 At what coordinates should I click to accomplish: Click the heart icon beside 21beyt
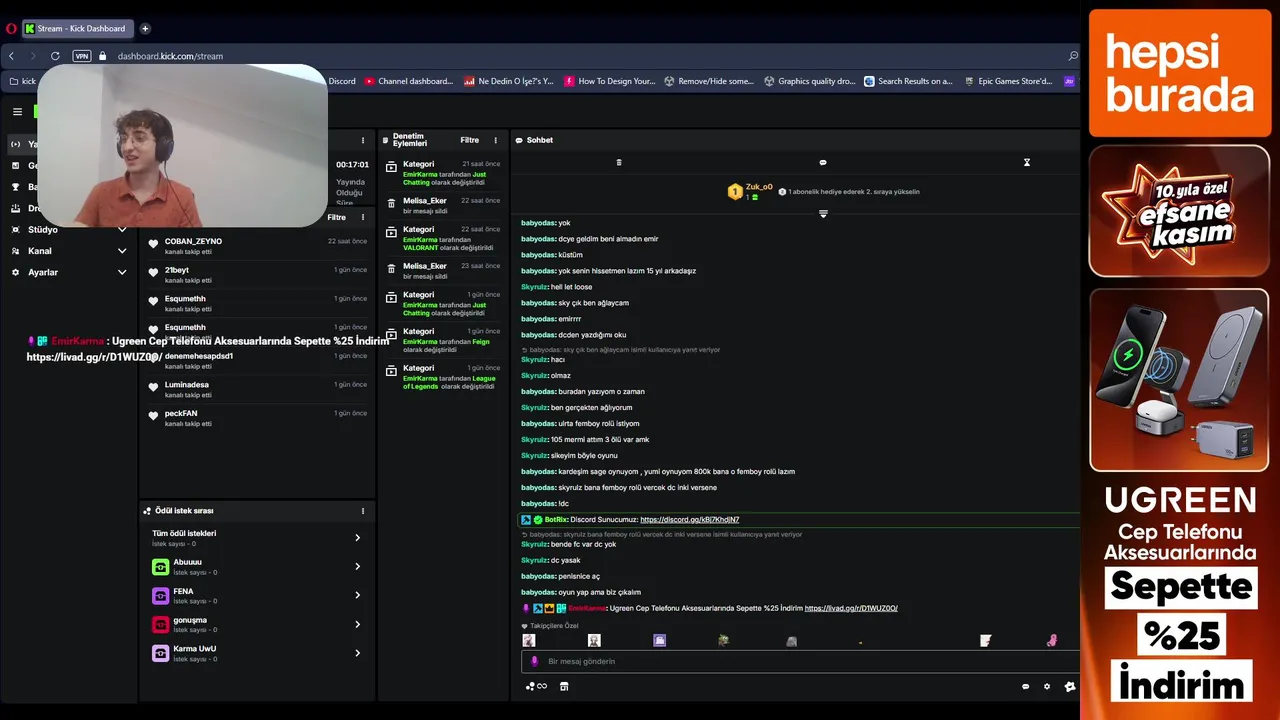153,272
